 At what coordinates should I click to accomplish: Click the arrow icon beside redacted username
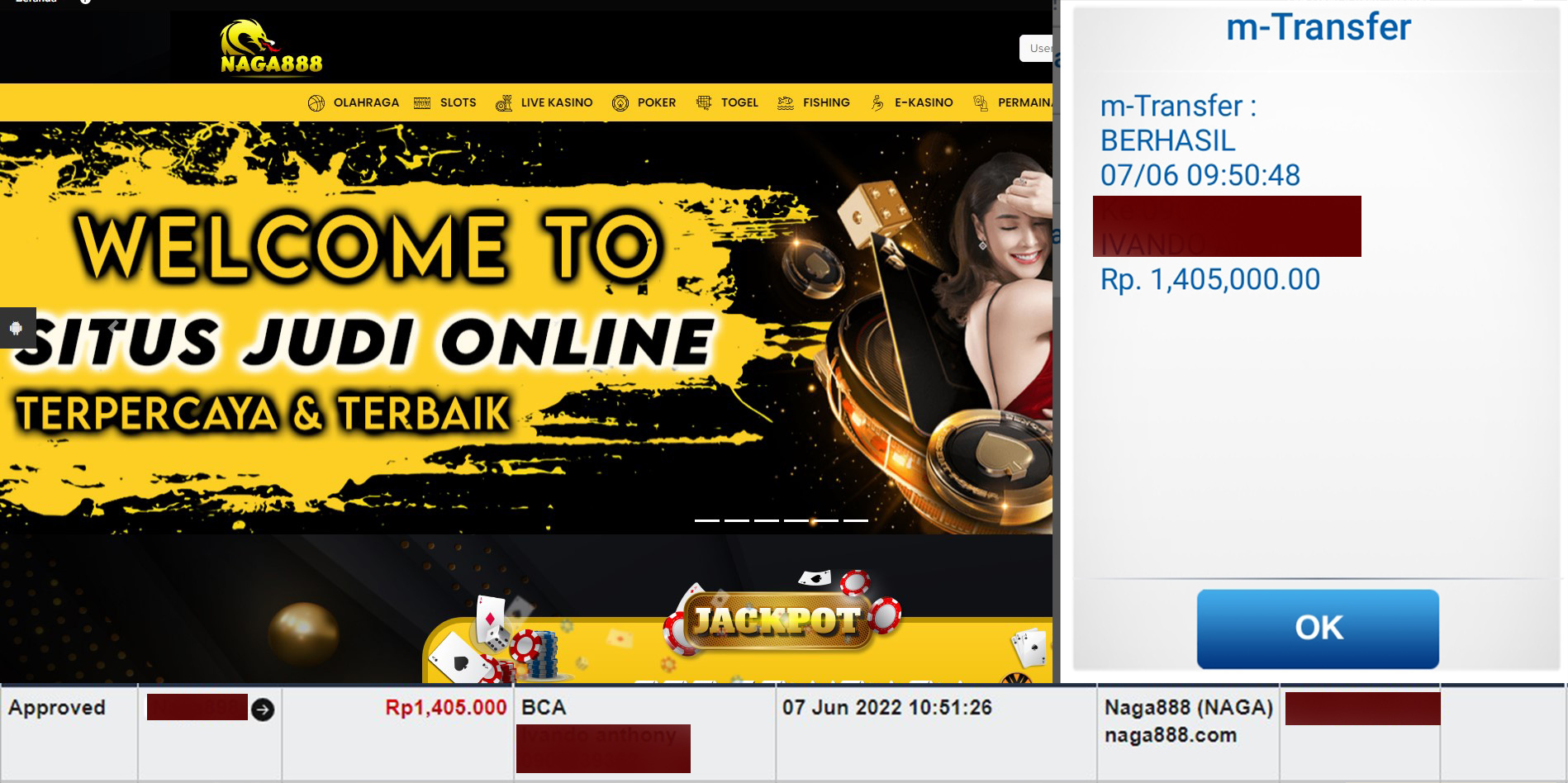click(263, 709)
